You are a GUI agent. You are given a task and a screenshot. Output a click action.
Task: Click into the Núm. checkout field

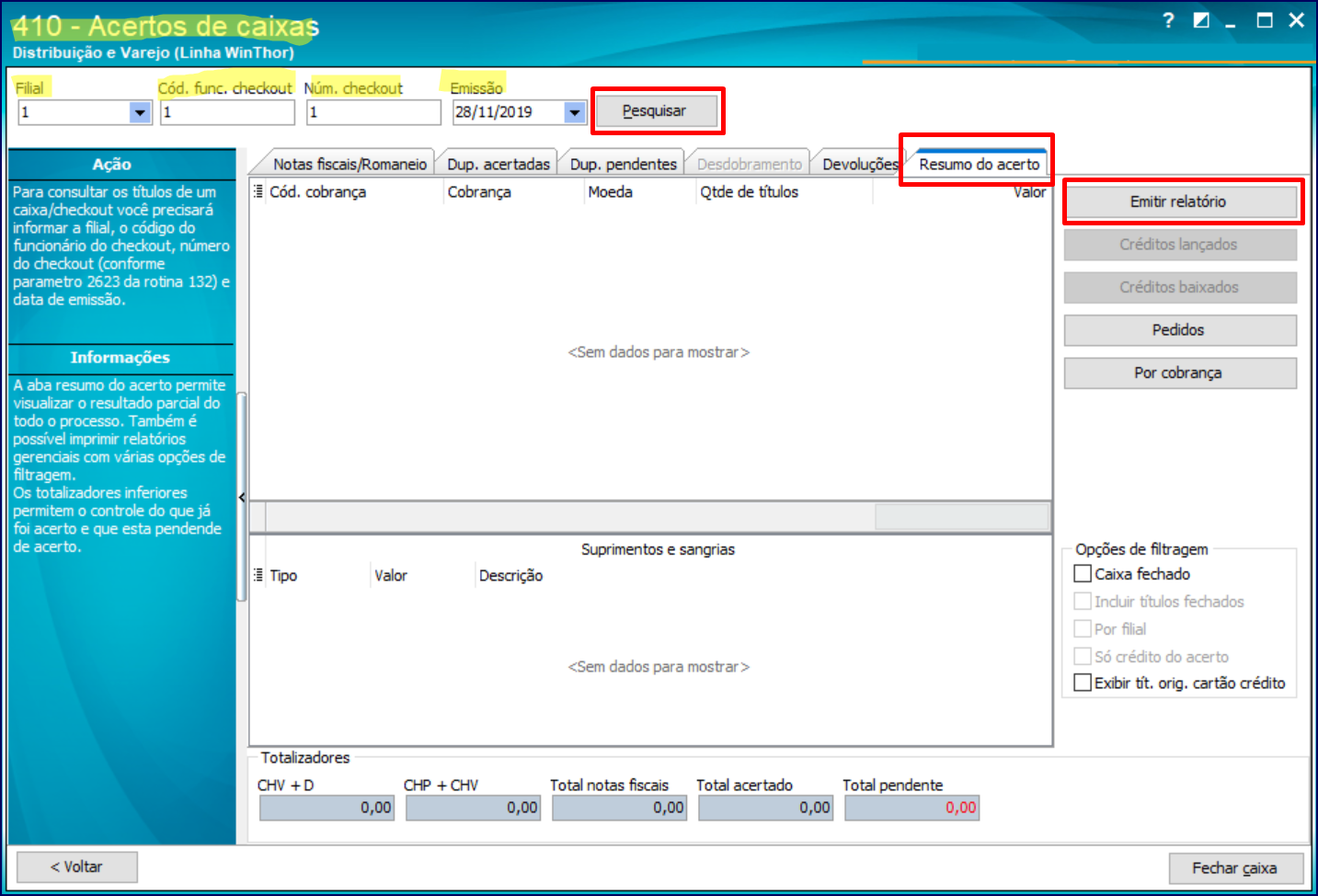tap(373, 112)
